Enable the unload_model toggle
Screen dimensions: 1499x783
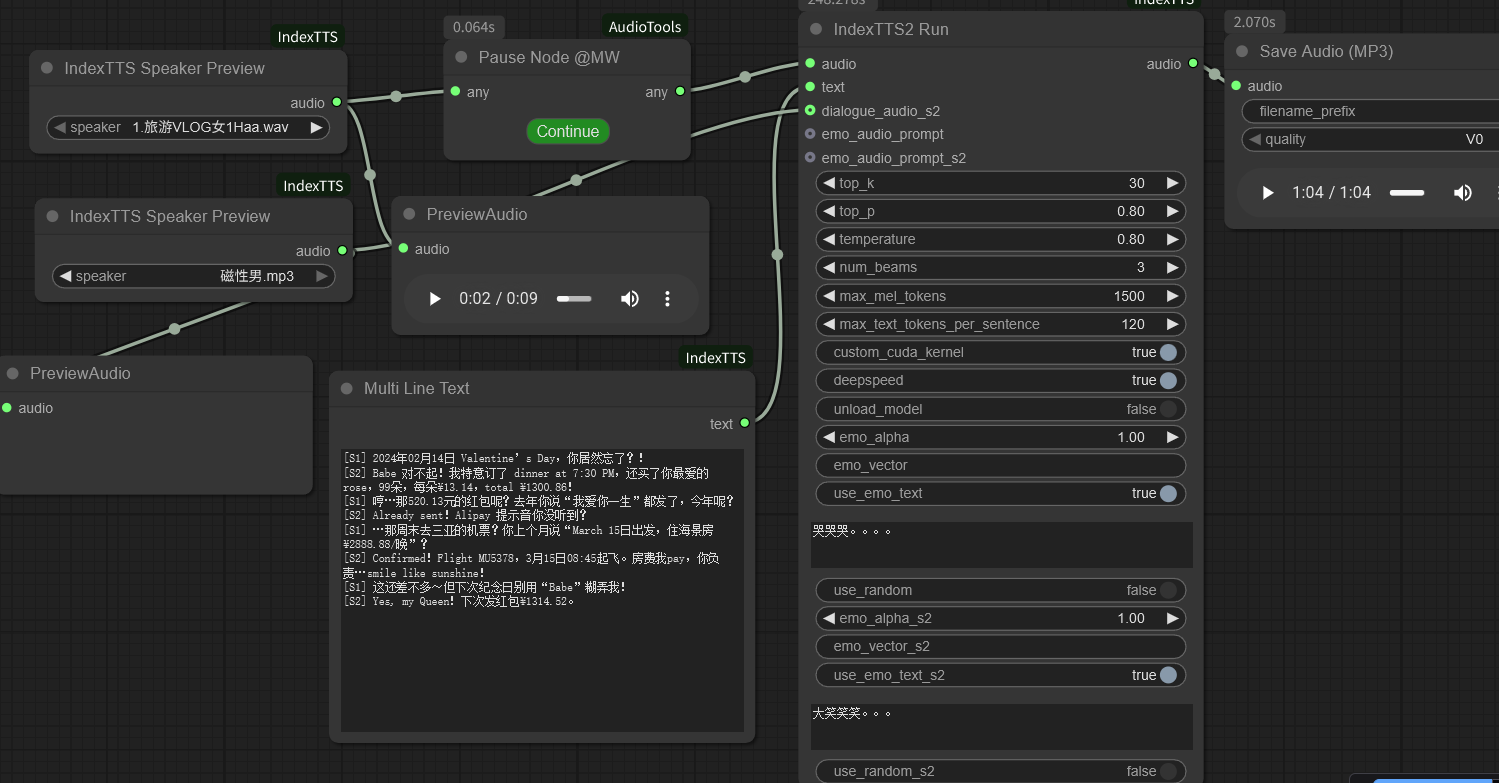click(1167, 410)
